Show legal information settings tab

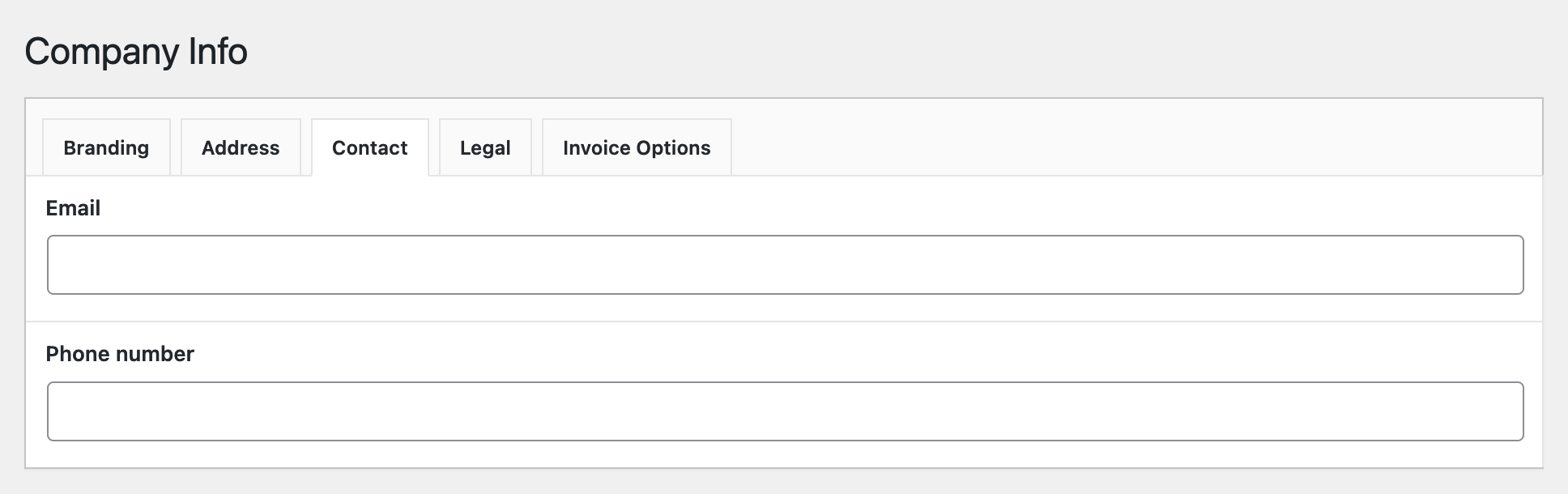pyautogui.click(x=485, y=147)
